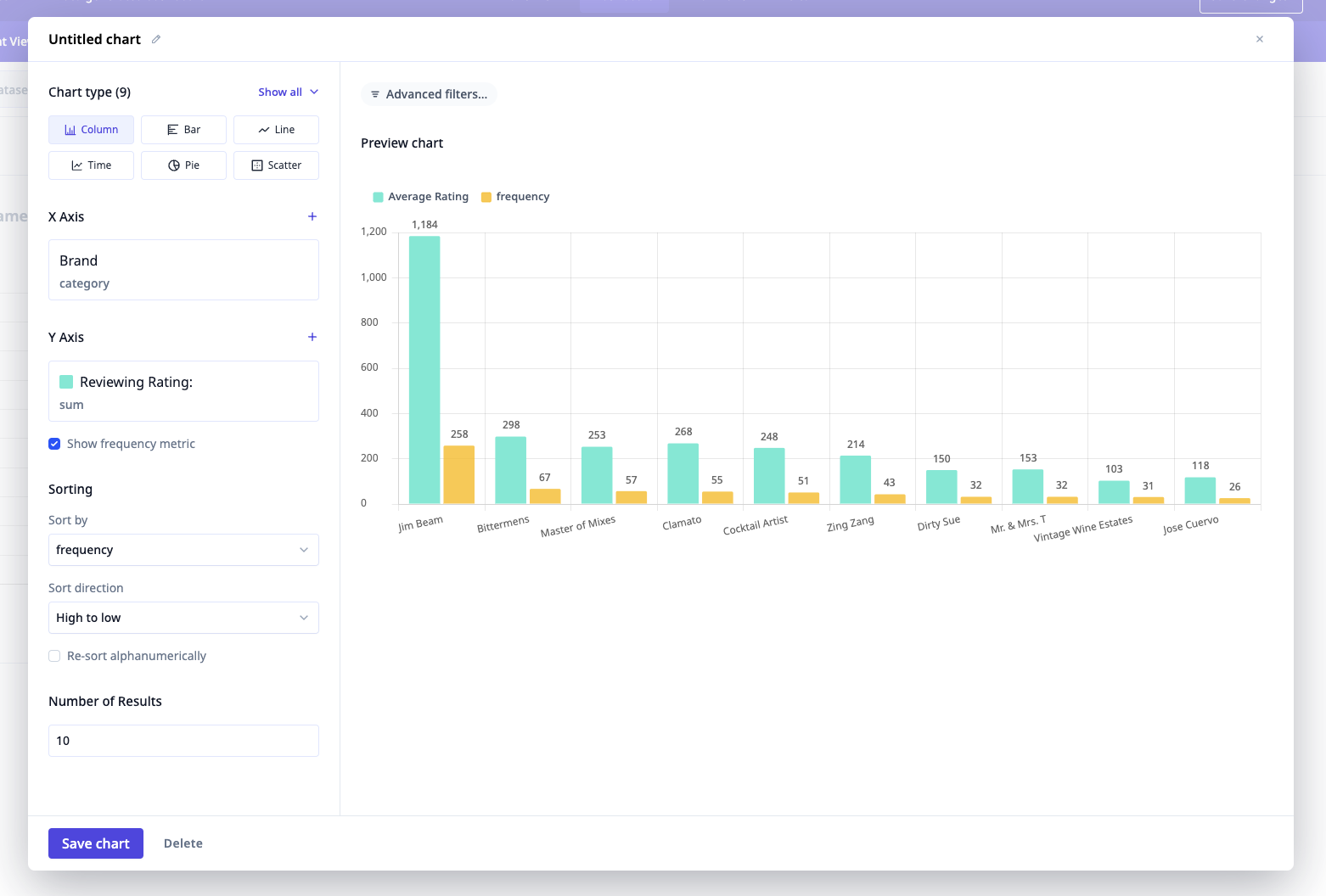Image resolution: width=1326 pixels, height=896 pixels.
Task: Delete the chart
Action: click(x=183, y=843)
